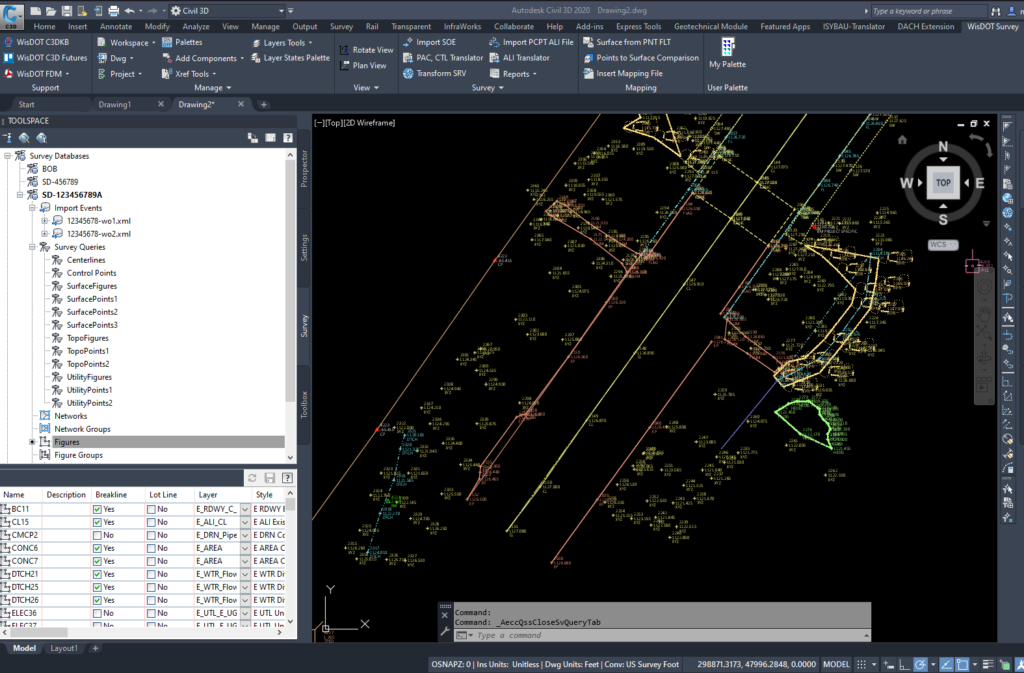Expand the 12345678-wo1.xml import event
The image size is (1024, 673).
[x=44, y=221]
